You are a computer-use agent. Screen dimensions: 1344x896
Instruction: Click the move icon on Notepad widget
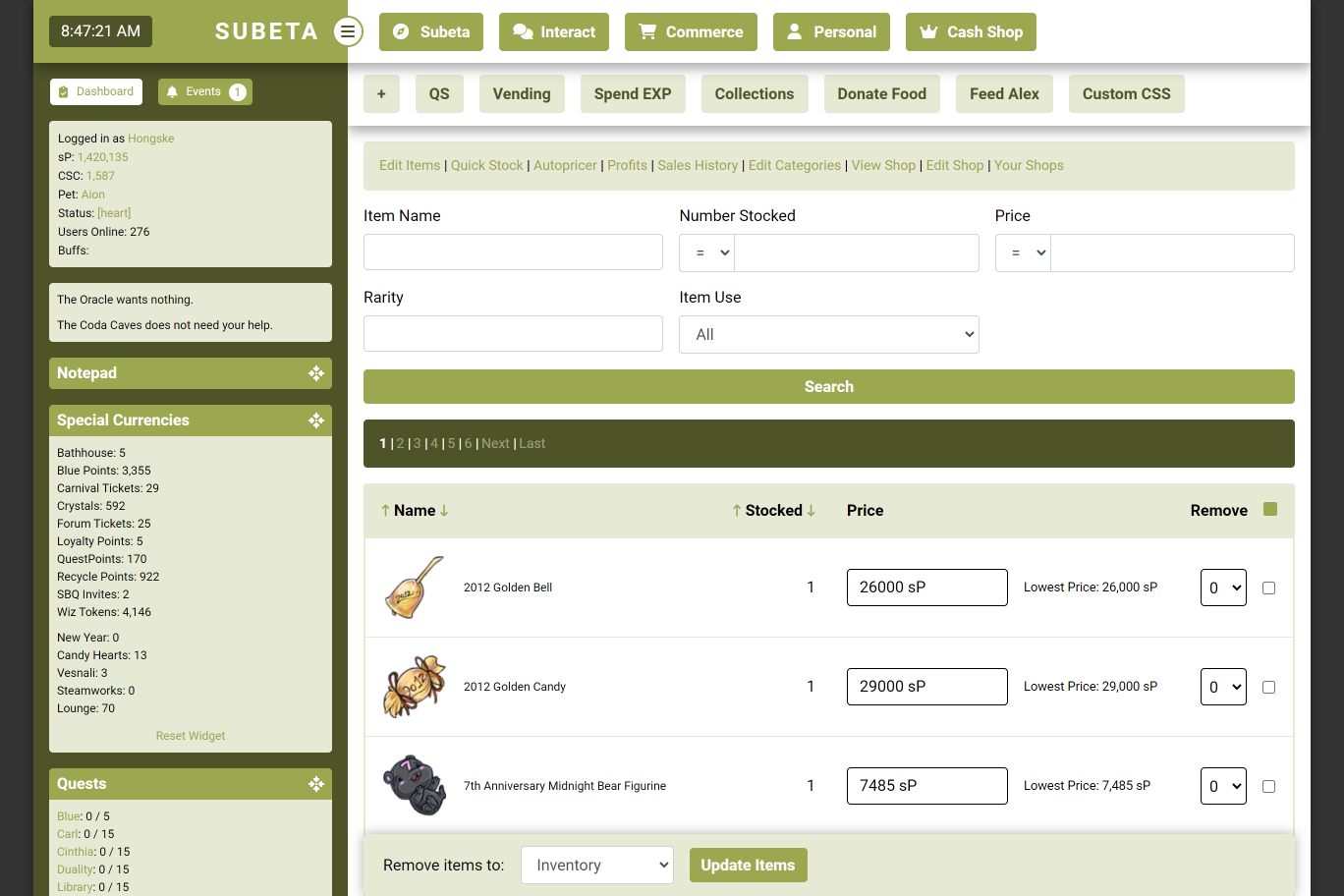click(x=315, y=373)
